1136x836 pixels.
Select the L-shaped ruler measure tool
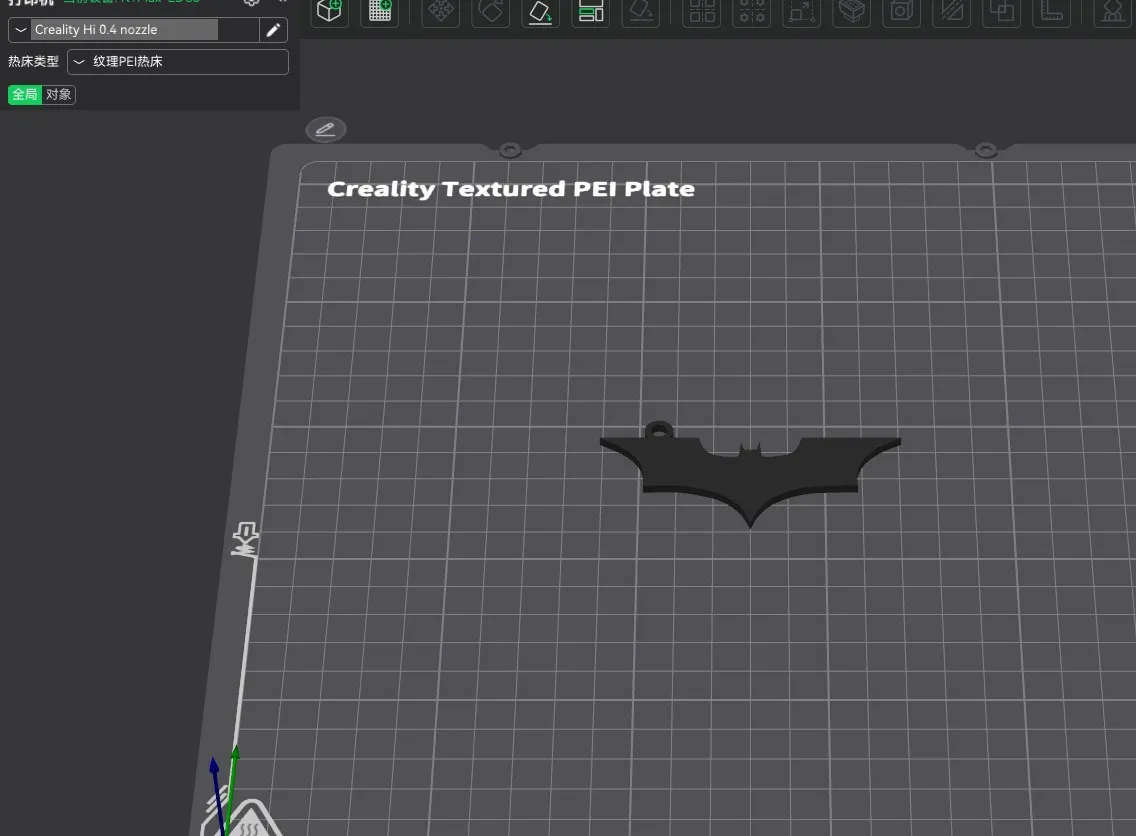tap(1052, 11)
